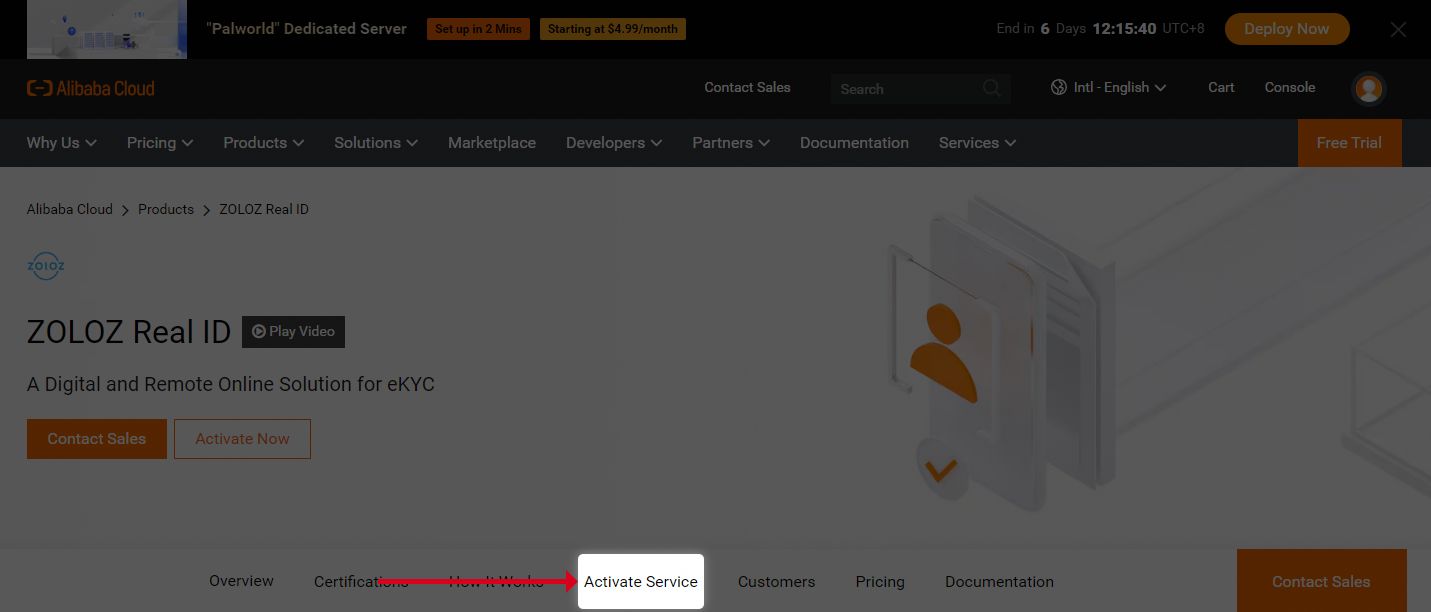
Task: Click the Free Trial button
Action: (x=1349, y=143)
